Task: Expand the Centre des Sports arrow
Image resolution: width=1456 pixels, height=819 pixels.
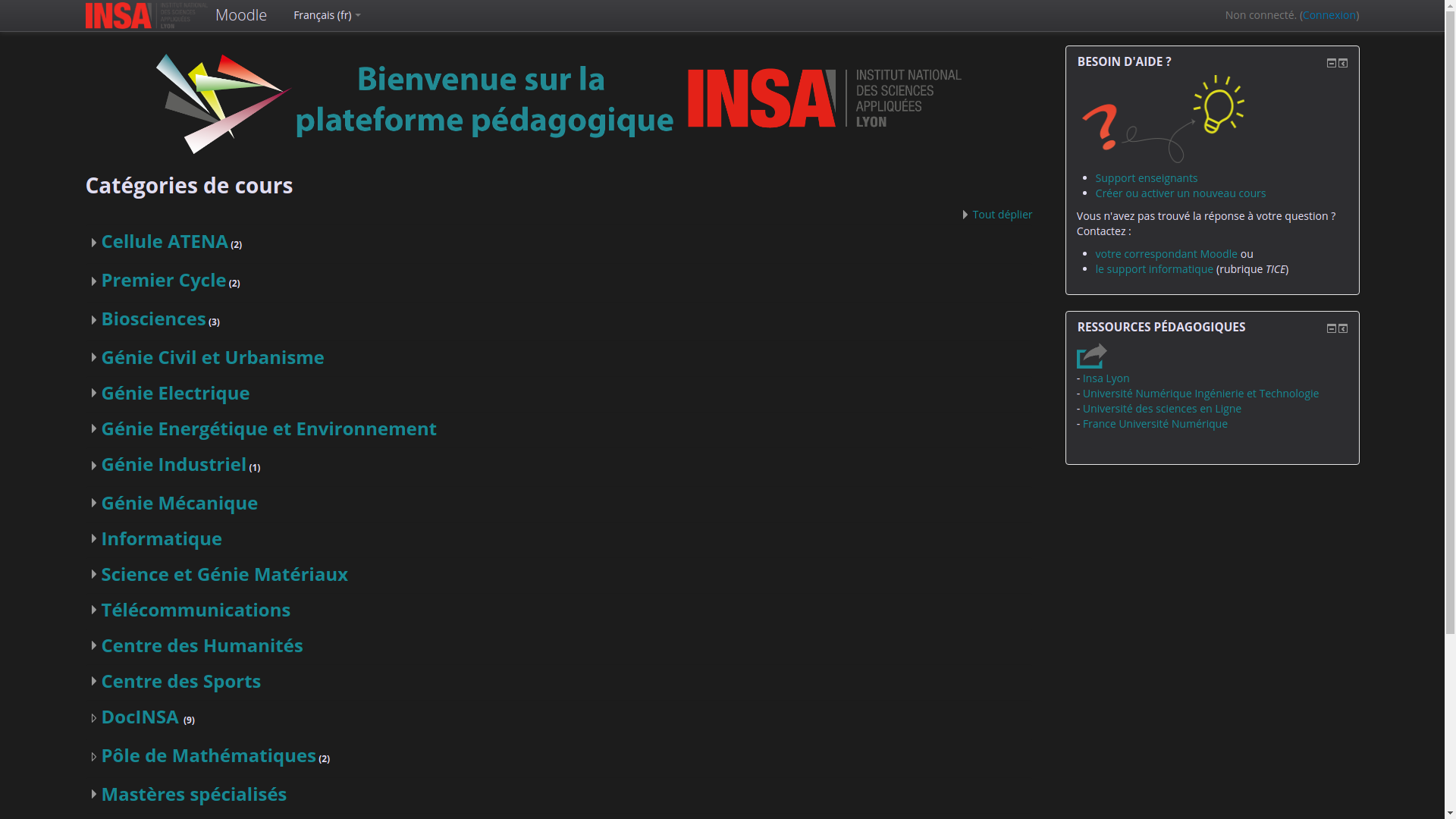Action: point(93,681)
